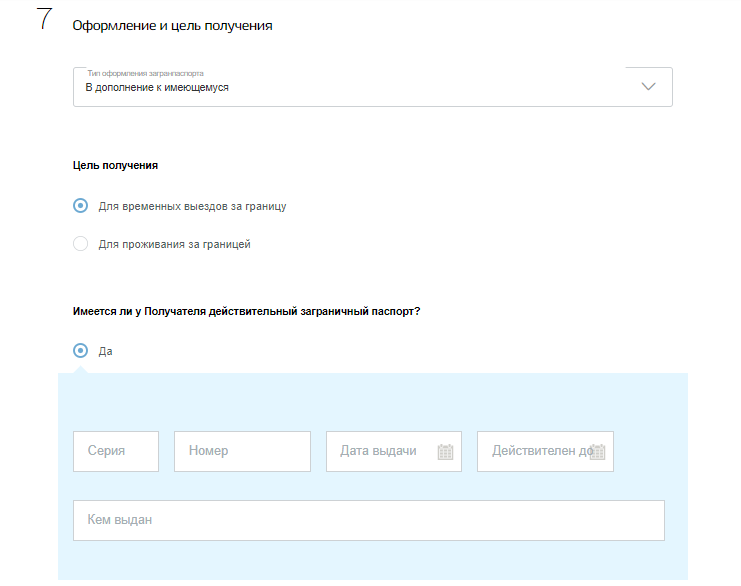The width and height of the screenshot is (741, 586).
Task: Select the 'Да' radio option
Action: point(80,351)
